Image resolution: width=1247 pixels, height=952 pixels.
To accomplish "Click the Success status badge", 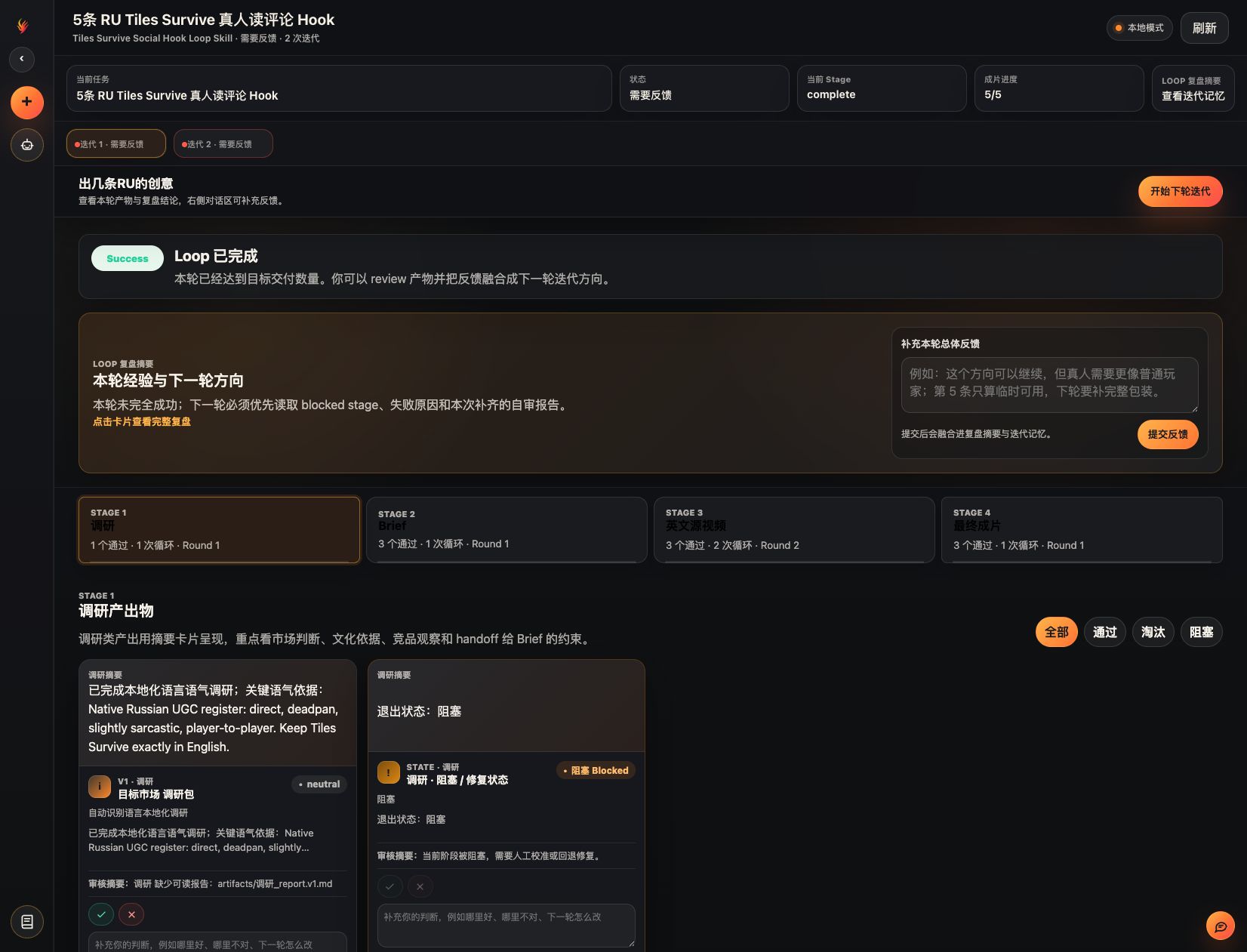I will (x=128, y=258).
